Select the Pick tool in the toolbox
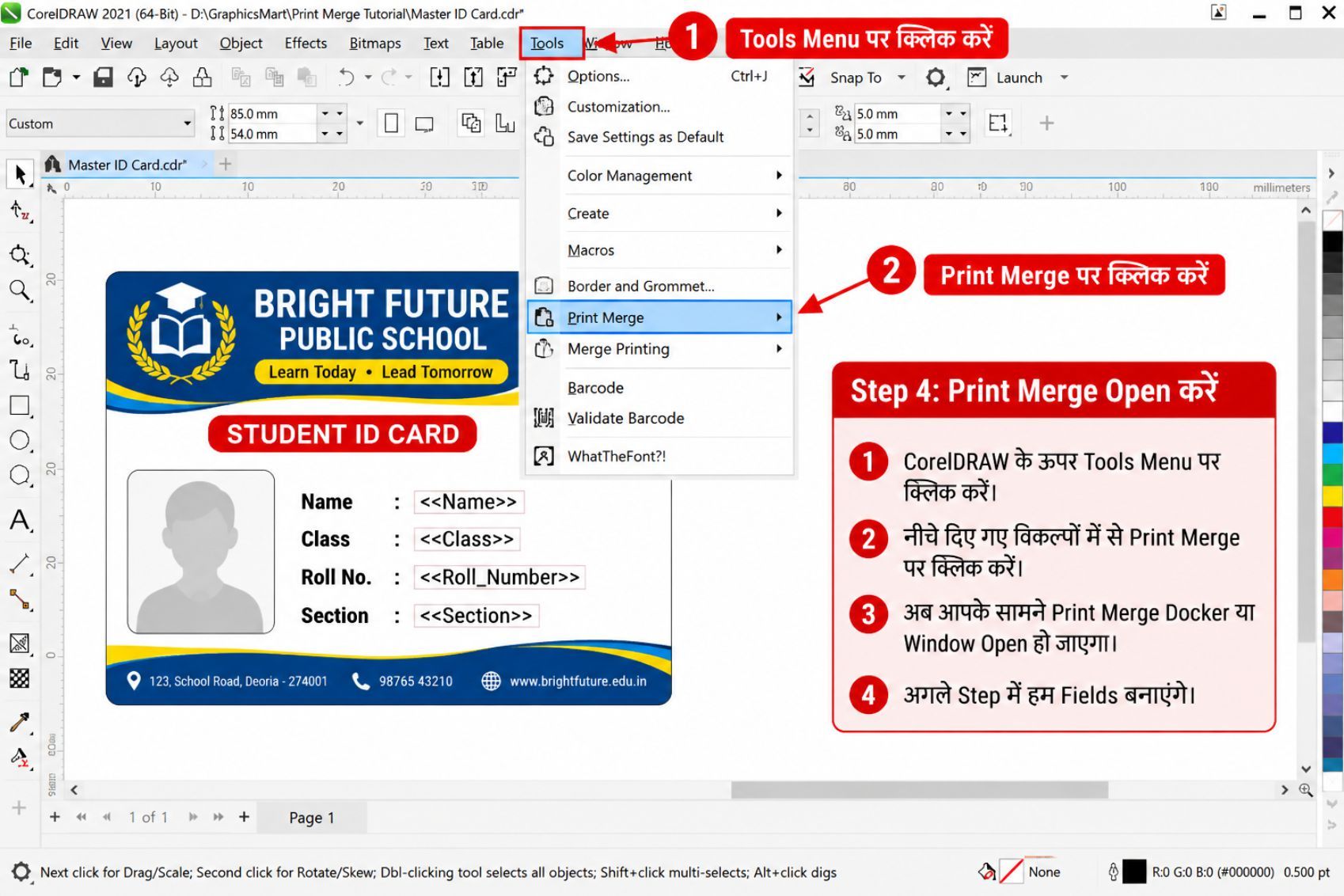 tap(20, 174)
